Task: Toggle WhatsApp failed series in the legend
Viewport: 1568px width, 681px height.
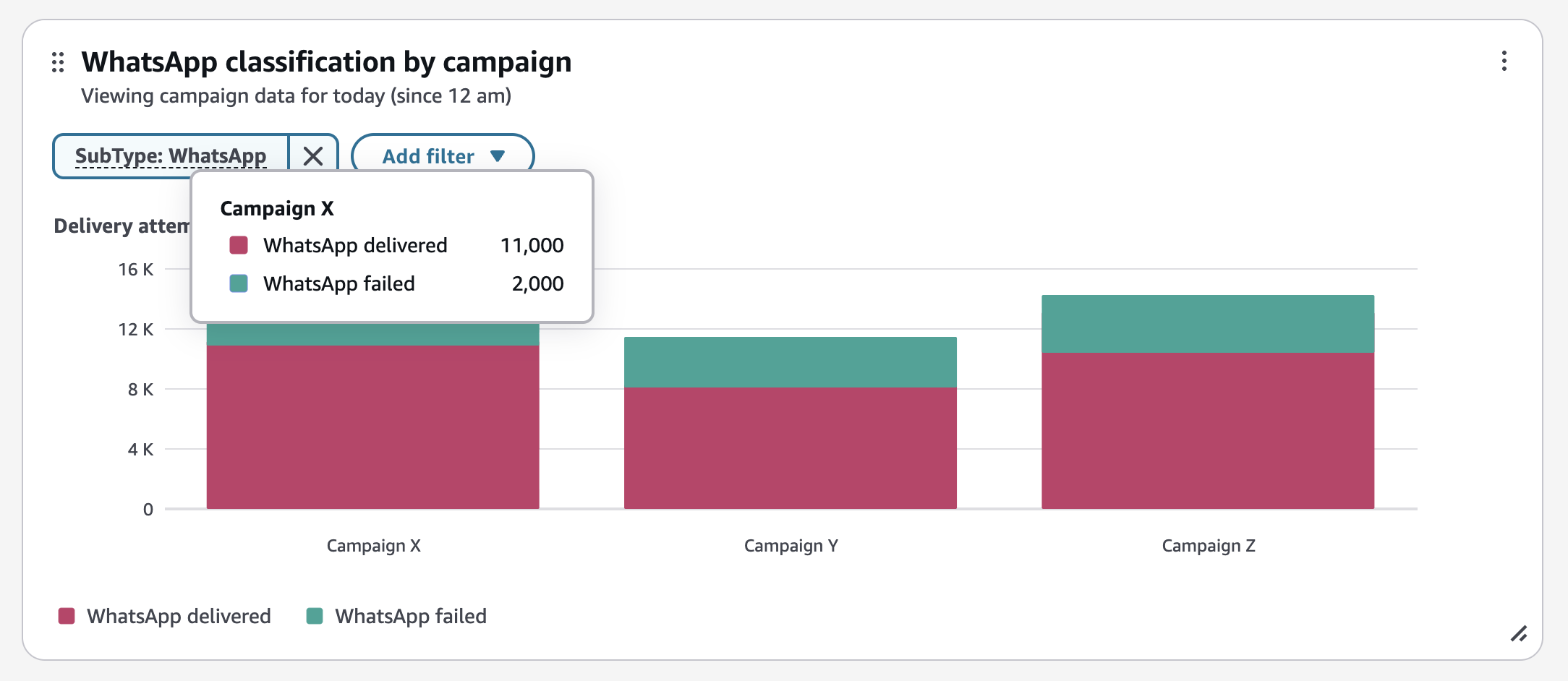Action: click(410, 616)
